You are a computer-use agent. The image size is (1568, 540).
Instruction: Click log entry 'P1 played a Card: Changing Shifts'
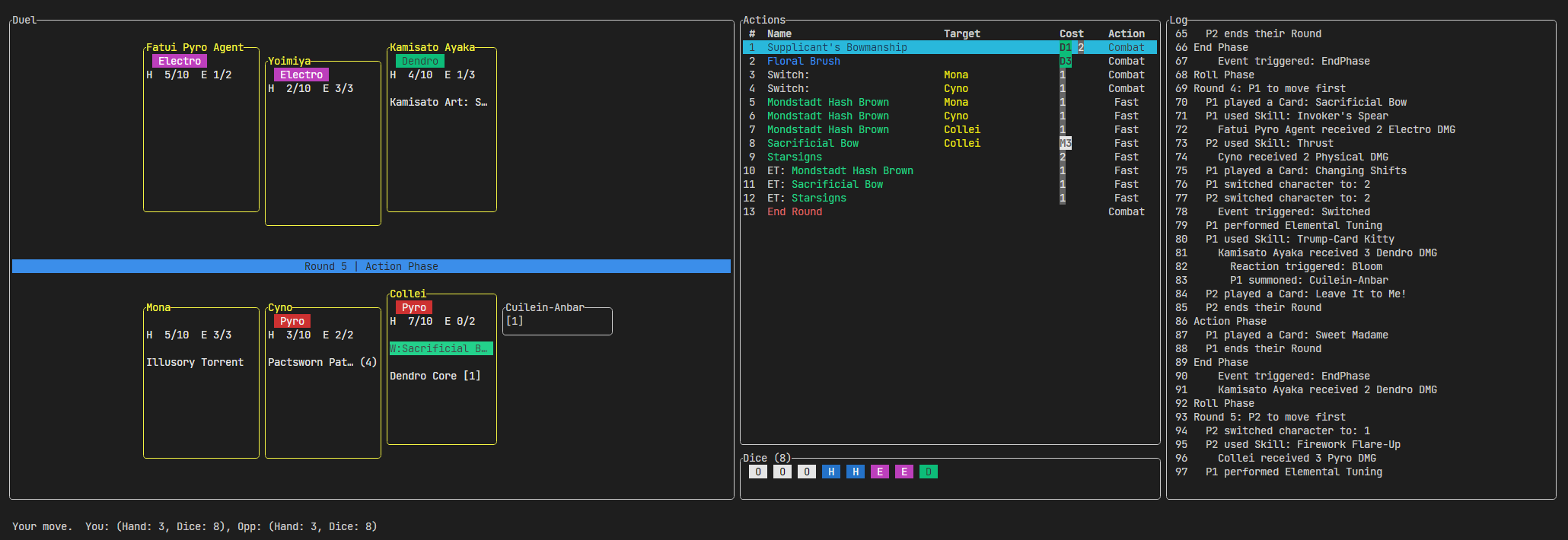(1306, 170)
